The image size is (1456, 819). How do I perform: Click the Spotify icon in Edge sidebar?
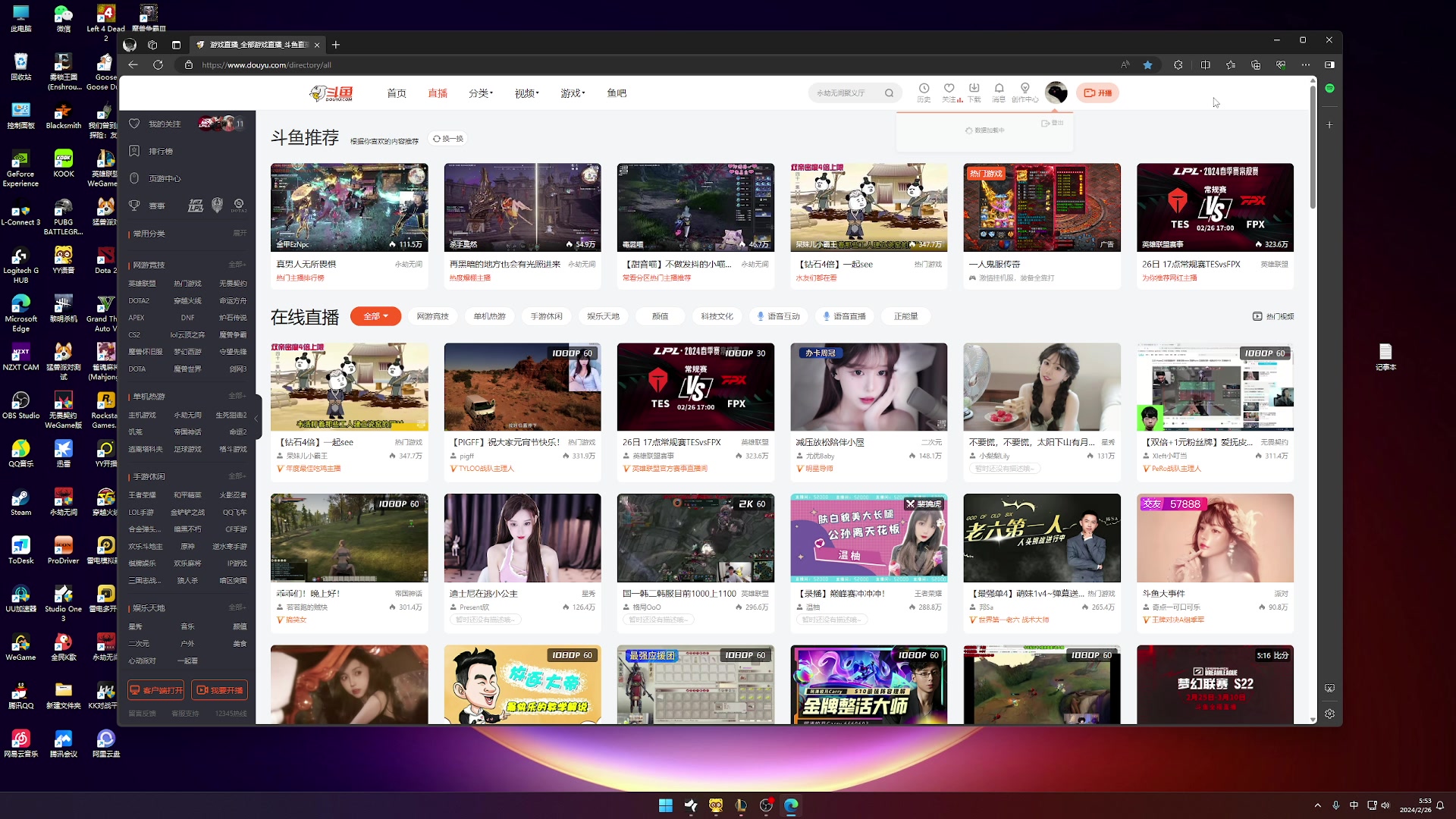(x=1329, y=89)
